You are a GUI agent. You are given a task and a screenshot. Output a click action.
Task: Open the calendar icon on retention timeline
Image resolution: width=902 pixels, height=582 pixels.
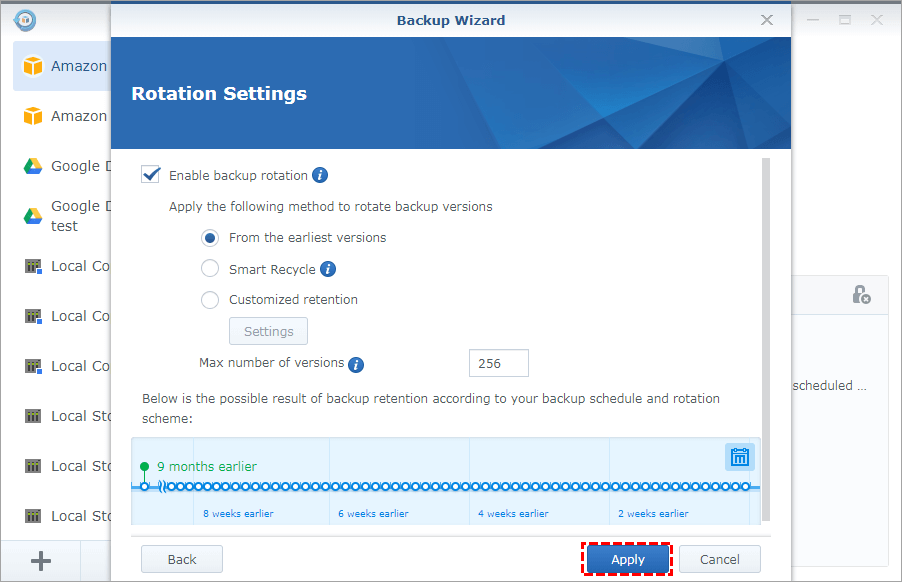739,457
